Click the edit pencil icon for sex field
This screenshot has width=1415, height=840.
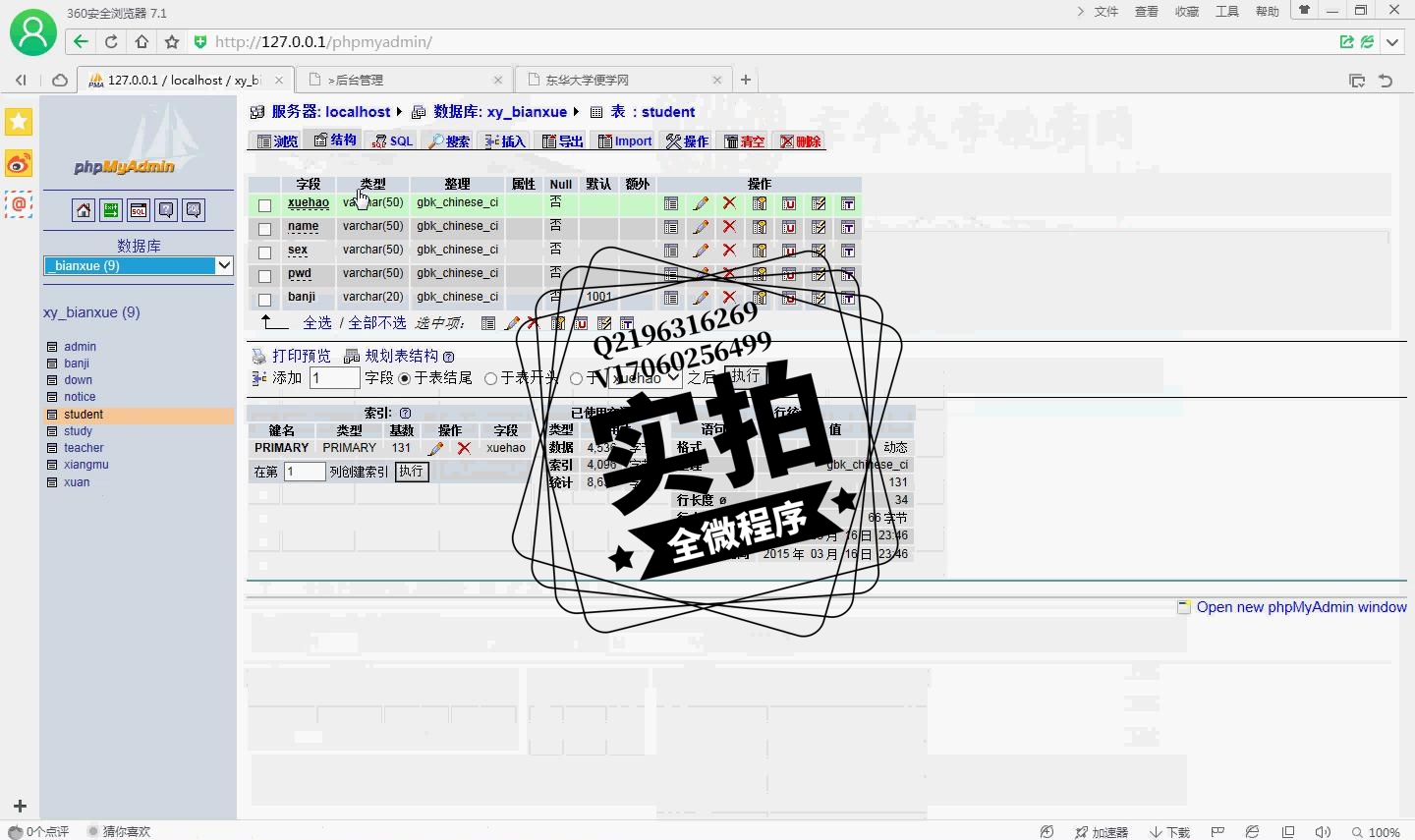(701, 251)
